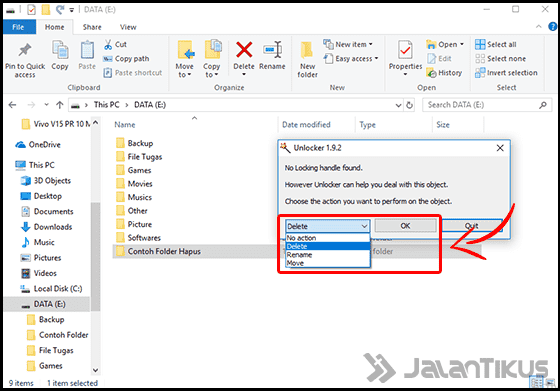Collapse the ribbon with chevron

(x=539, y=27)
